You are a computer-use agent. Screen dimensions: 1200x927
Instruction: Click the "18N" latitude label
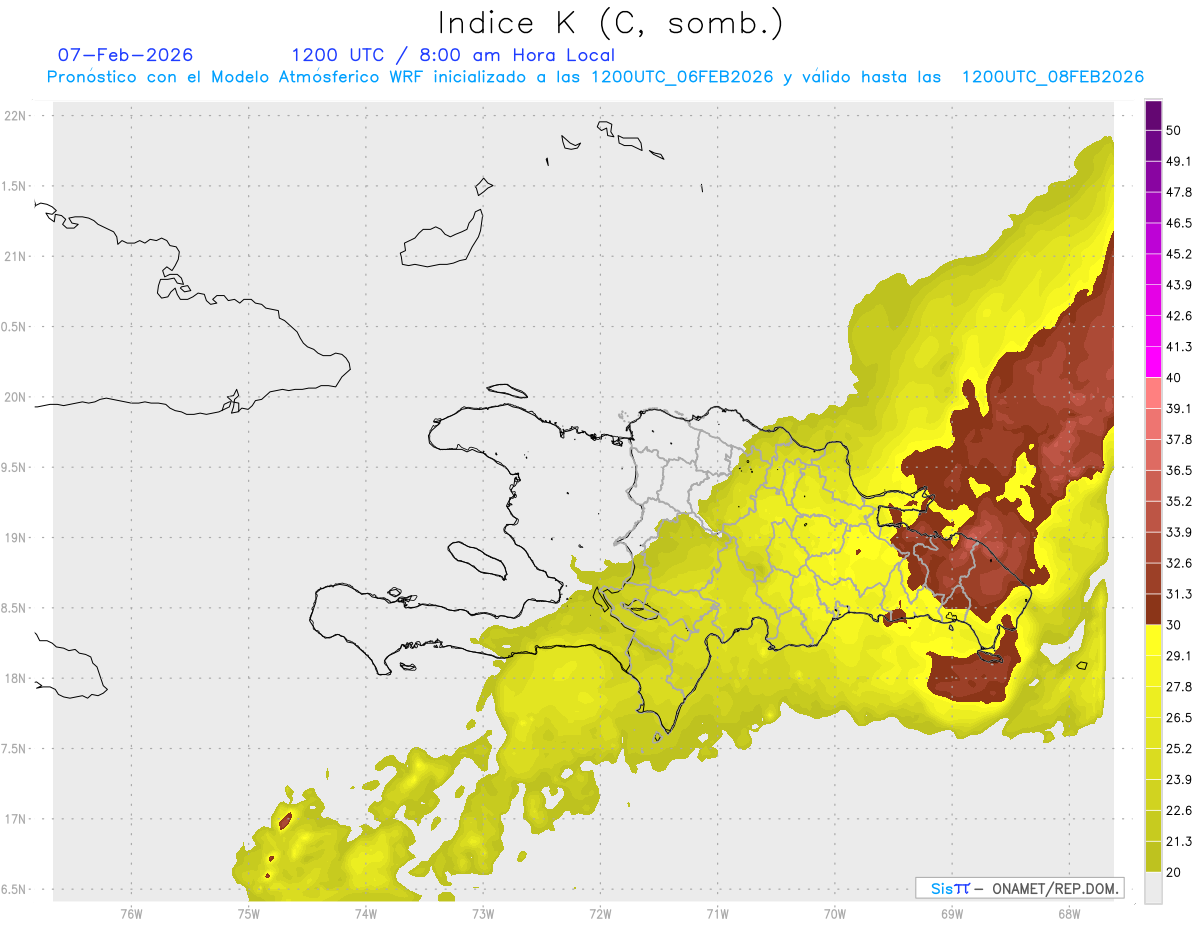click(x=16, y=679)
